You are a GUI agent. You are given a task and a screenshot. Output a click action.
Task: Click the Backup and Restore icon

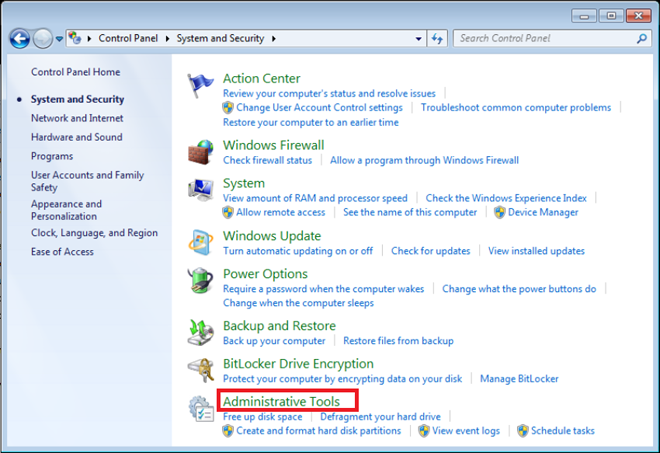coord(200,332)
